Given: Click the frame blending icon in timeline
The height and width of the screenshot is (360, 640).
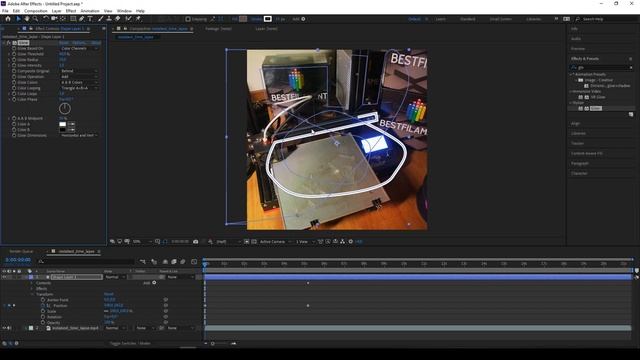Looking at the screenshot, I should point(174,261).
